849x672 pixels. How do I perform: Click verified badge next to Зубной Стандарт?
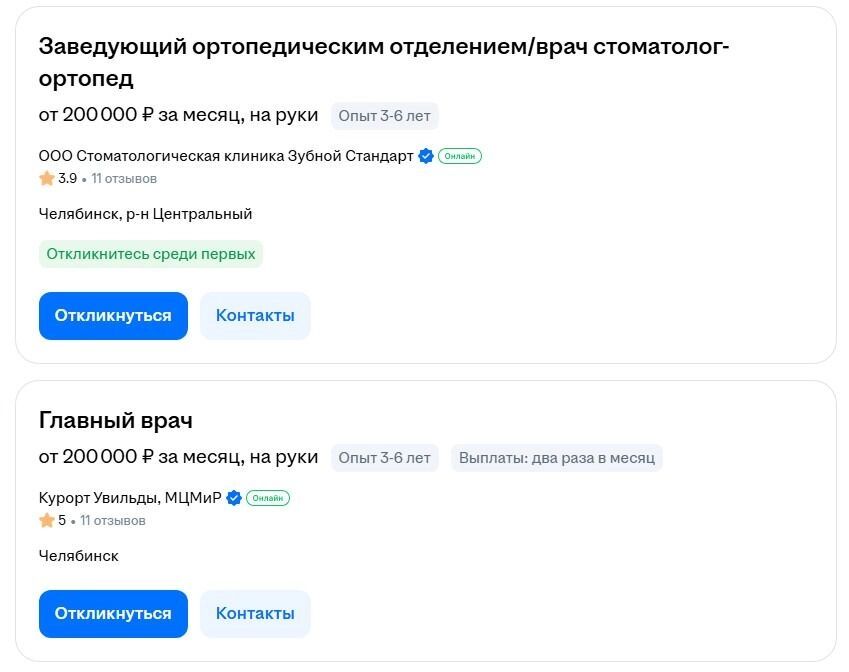tap(426, 156)
